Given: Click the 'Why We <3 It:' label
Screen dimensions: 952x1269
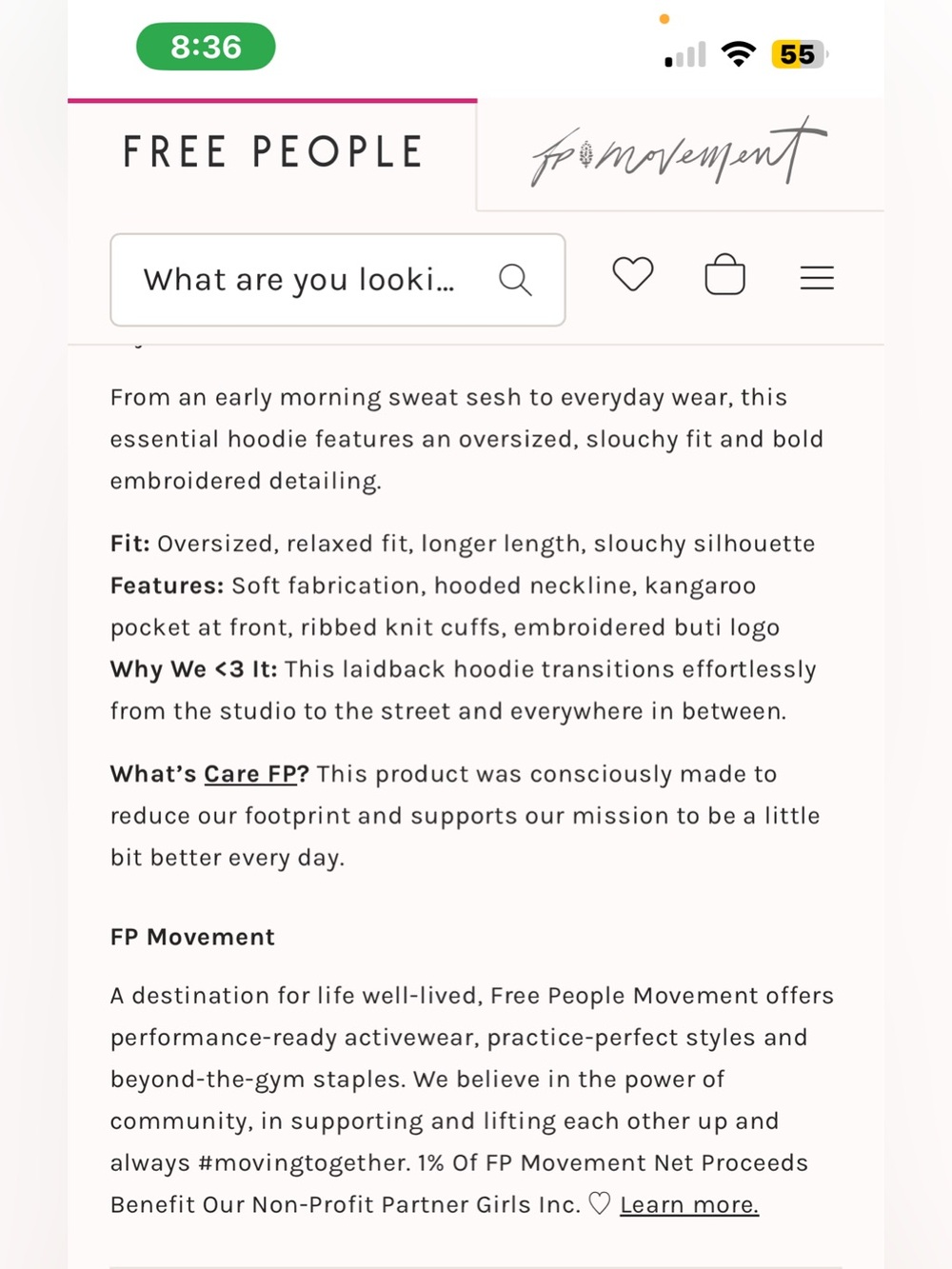Looking at the screenshot, I should point(194,669).
